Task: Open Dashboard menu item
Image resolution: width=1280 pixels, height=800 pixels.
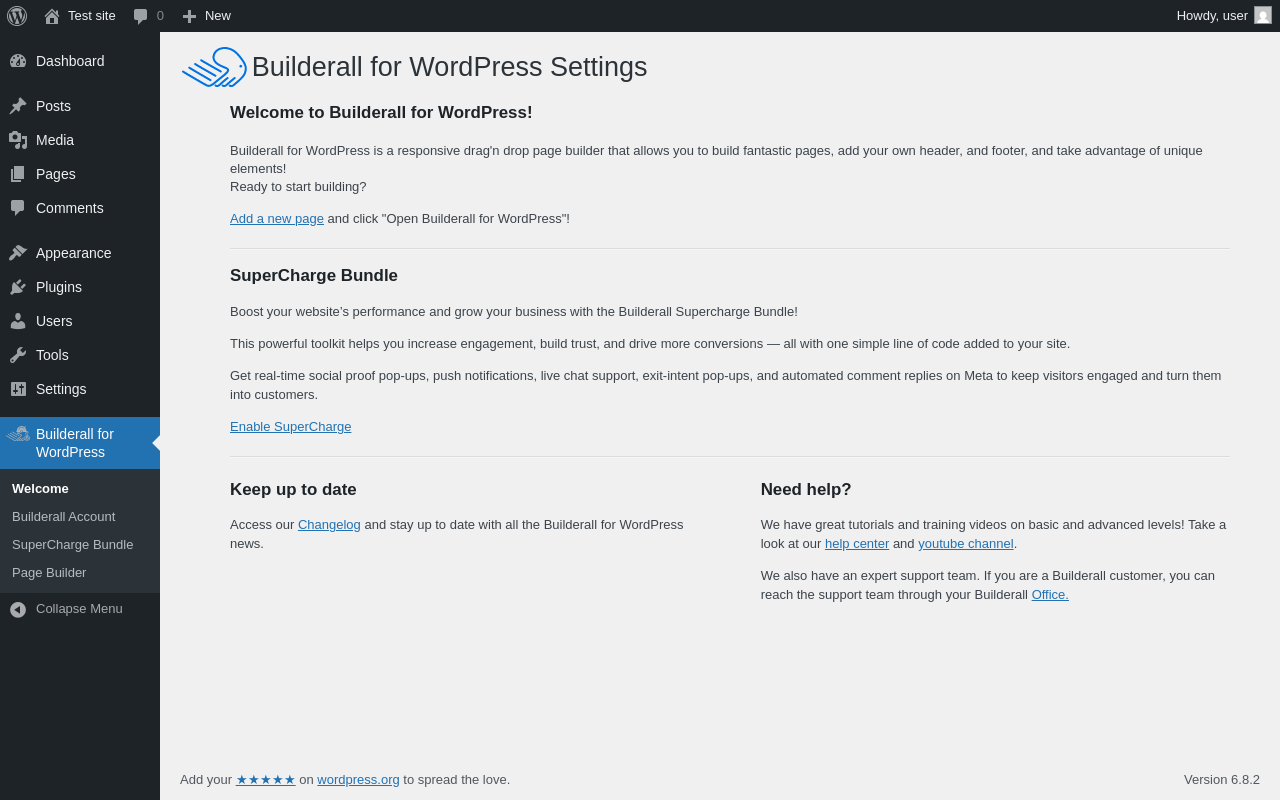Action: pyautogui.click(x=80, y=61)
